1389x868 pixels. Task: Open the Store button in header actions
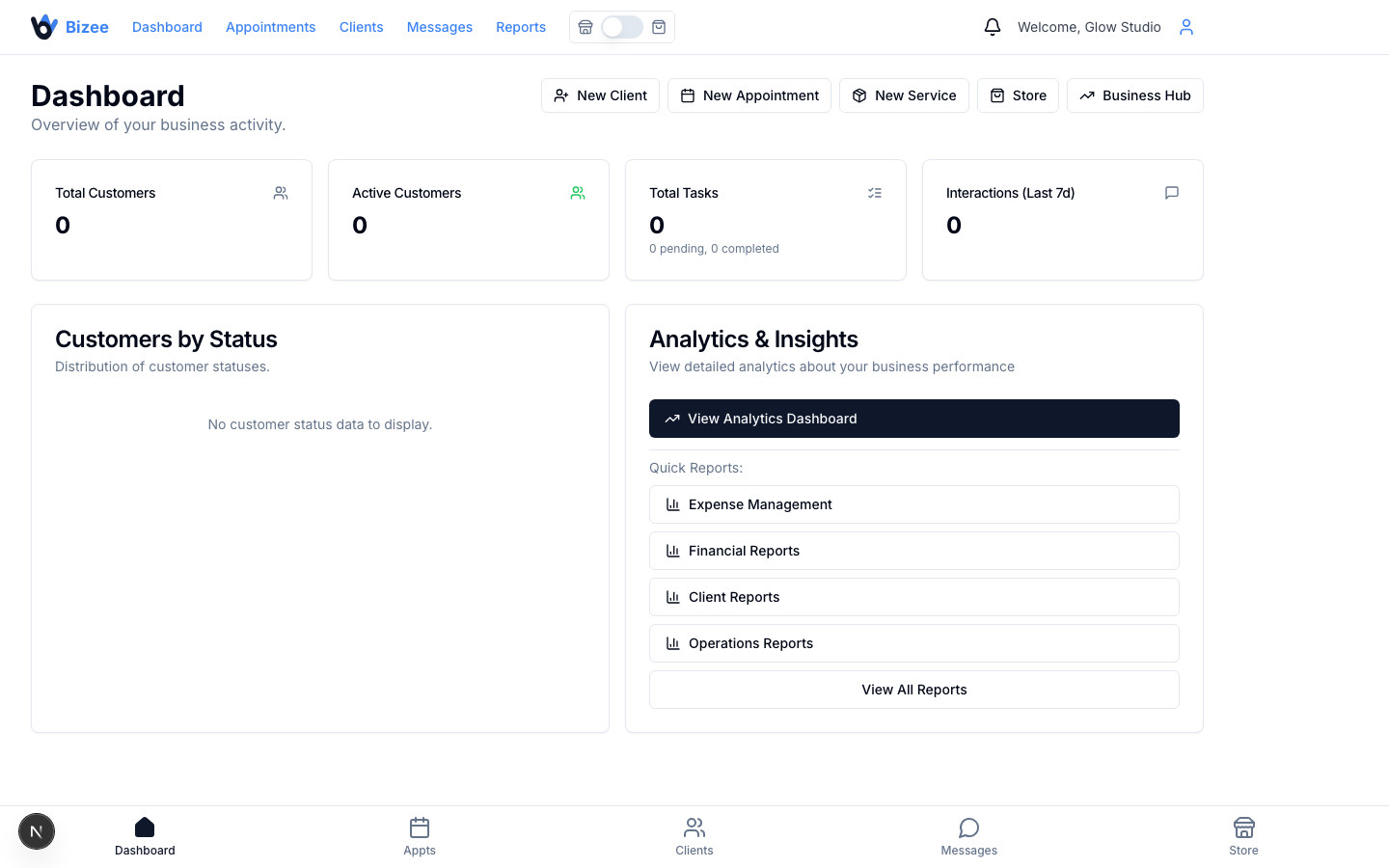[1018, 95]
